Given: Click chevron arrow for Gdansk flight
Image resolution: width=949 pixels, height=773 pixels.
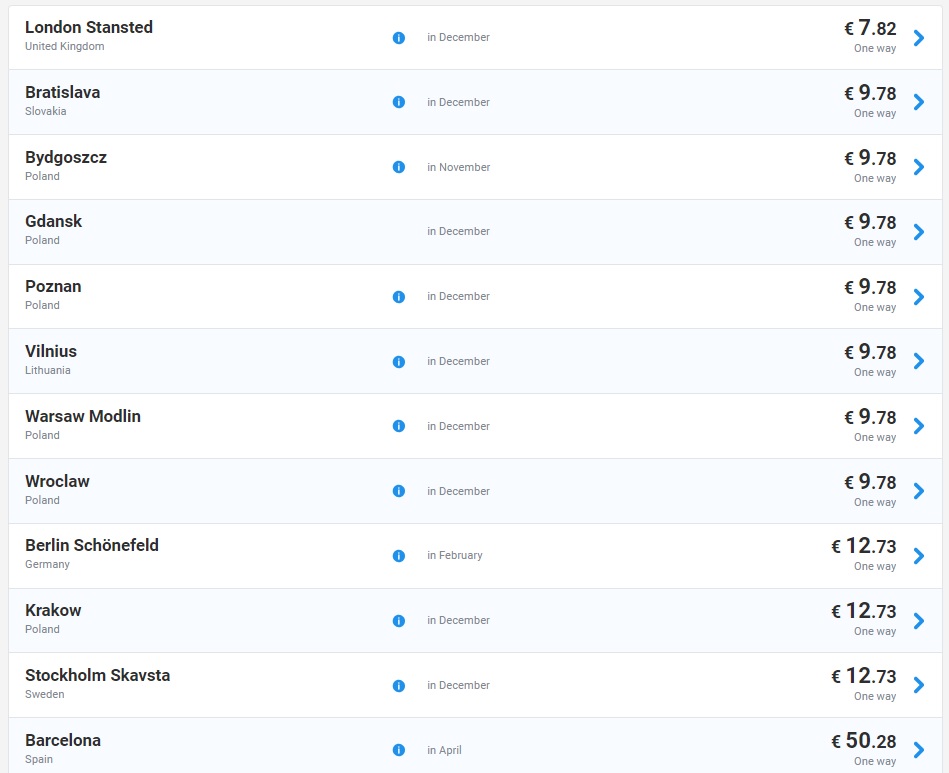Looking at the screenshot, I should (919, 232).
